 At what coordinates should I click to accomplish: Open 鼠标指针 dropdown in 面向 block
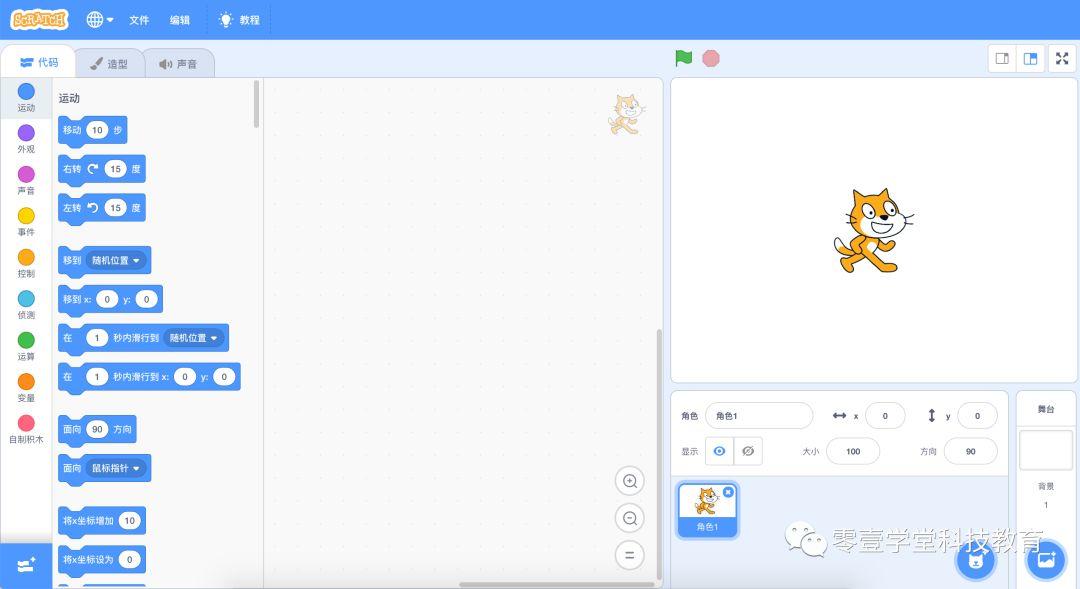116,468
